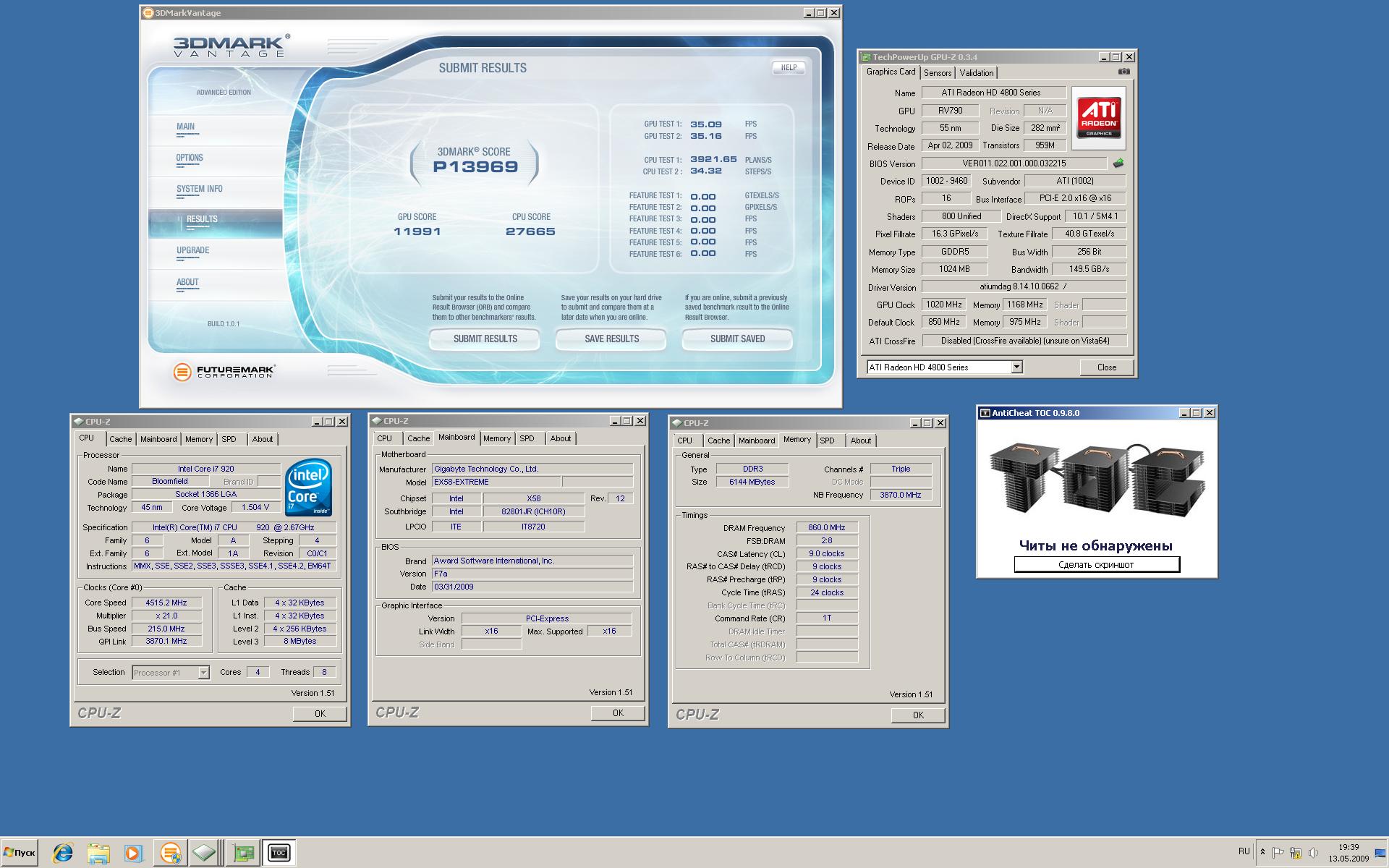Open Cache tab in first CPU-Z window

(121, 439)
